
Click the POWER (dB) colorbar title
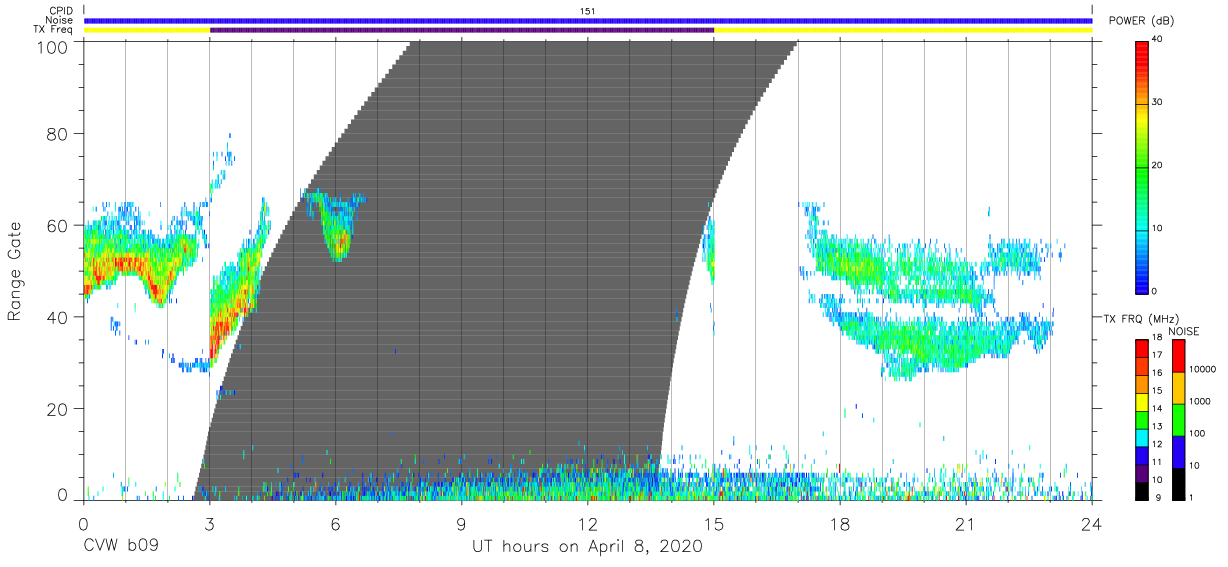tap(1141, 21)
